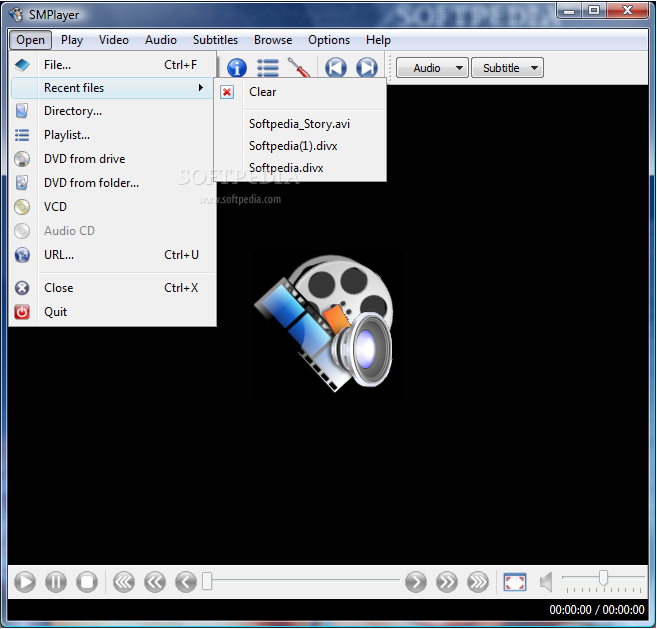Viewport: 657px width, 629px height.
Task: Mute audio with the speaker icon
Action: [546, 582]
